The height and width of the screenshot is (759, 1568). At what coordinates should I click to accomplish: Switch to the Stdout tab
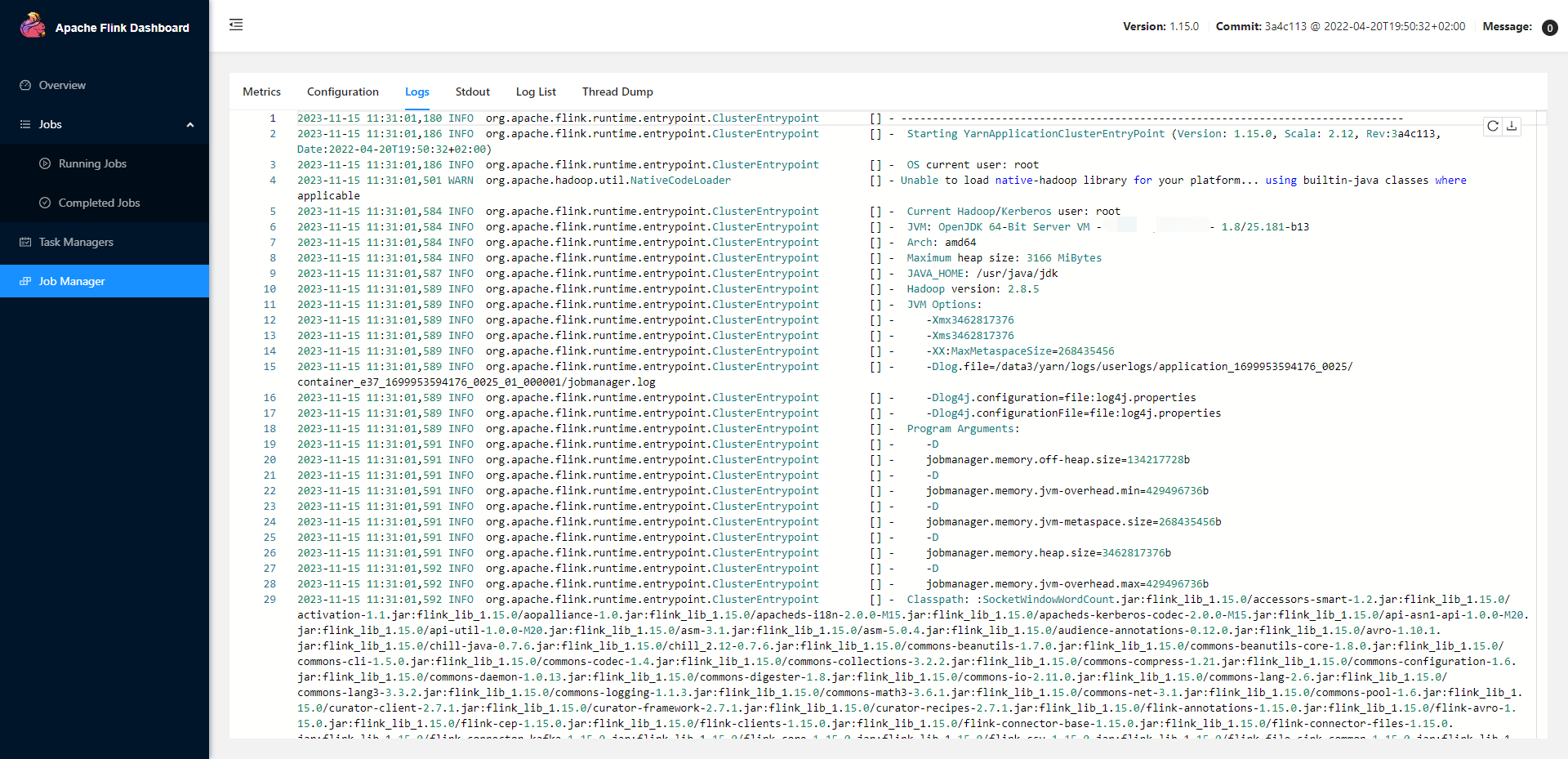pos(473,92)
